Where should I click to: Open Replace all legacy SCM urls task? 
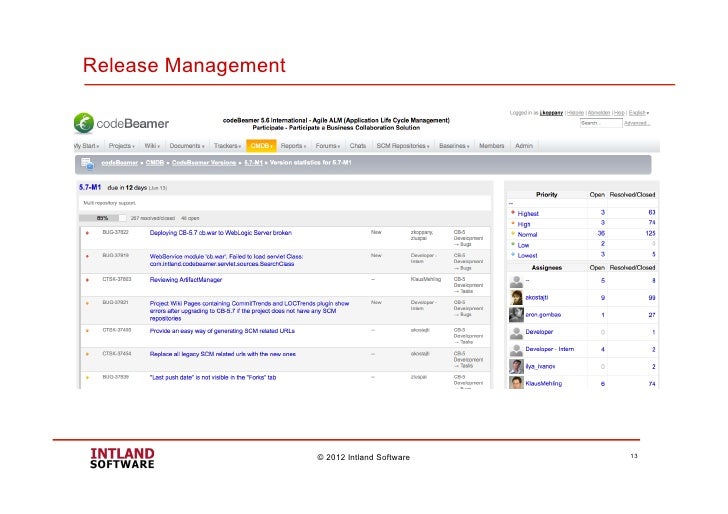point(222,354)
